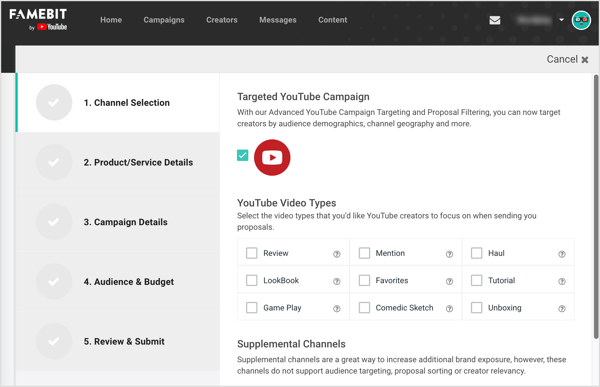
Task: Click the page vertical scrollbar
Action: pos(596,207)
